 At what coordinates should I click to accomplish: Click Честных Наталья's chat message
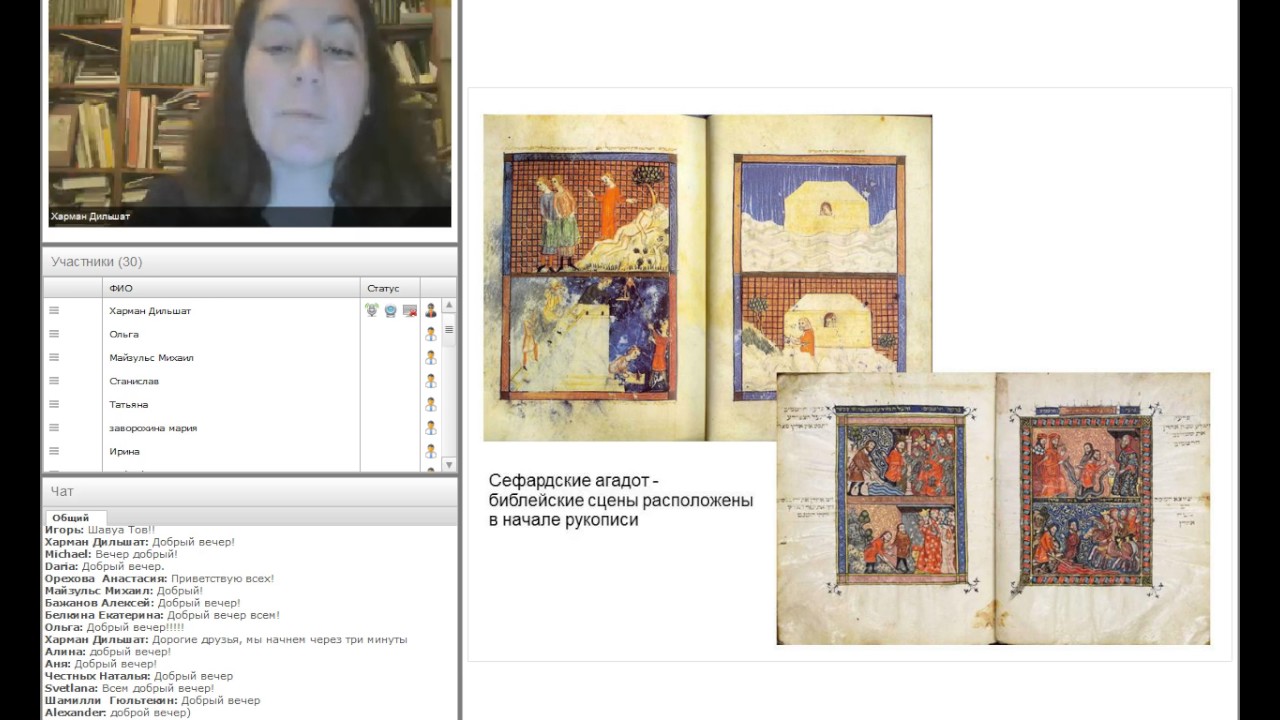coord(193,676)
